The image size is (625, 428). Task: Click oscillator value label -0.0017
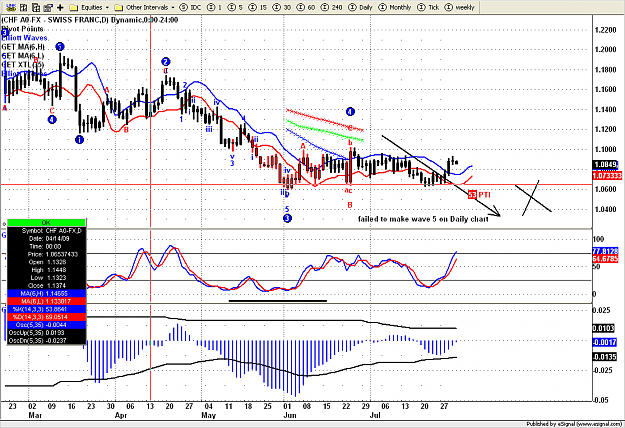(605, 342)
